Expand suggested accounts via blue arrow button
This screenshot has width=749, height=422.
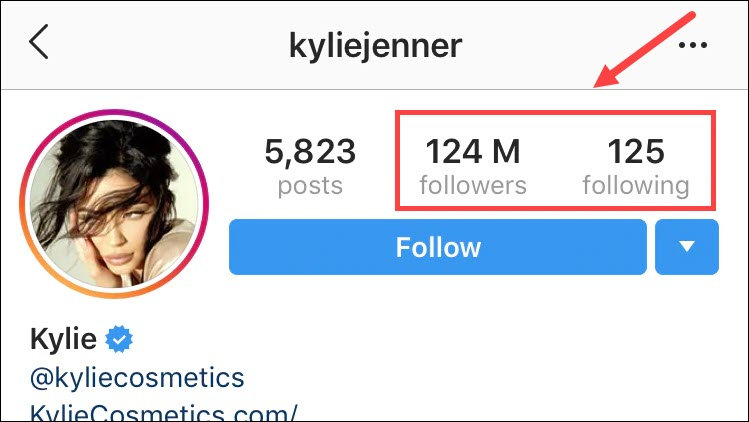687,247
